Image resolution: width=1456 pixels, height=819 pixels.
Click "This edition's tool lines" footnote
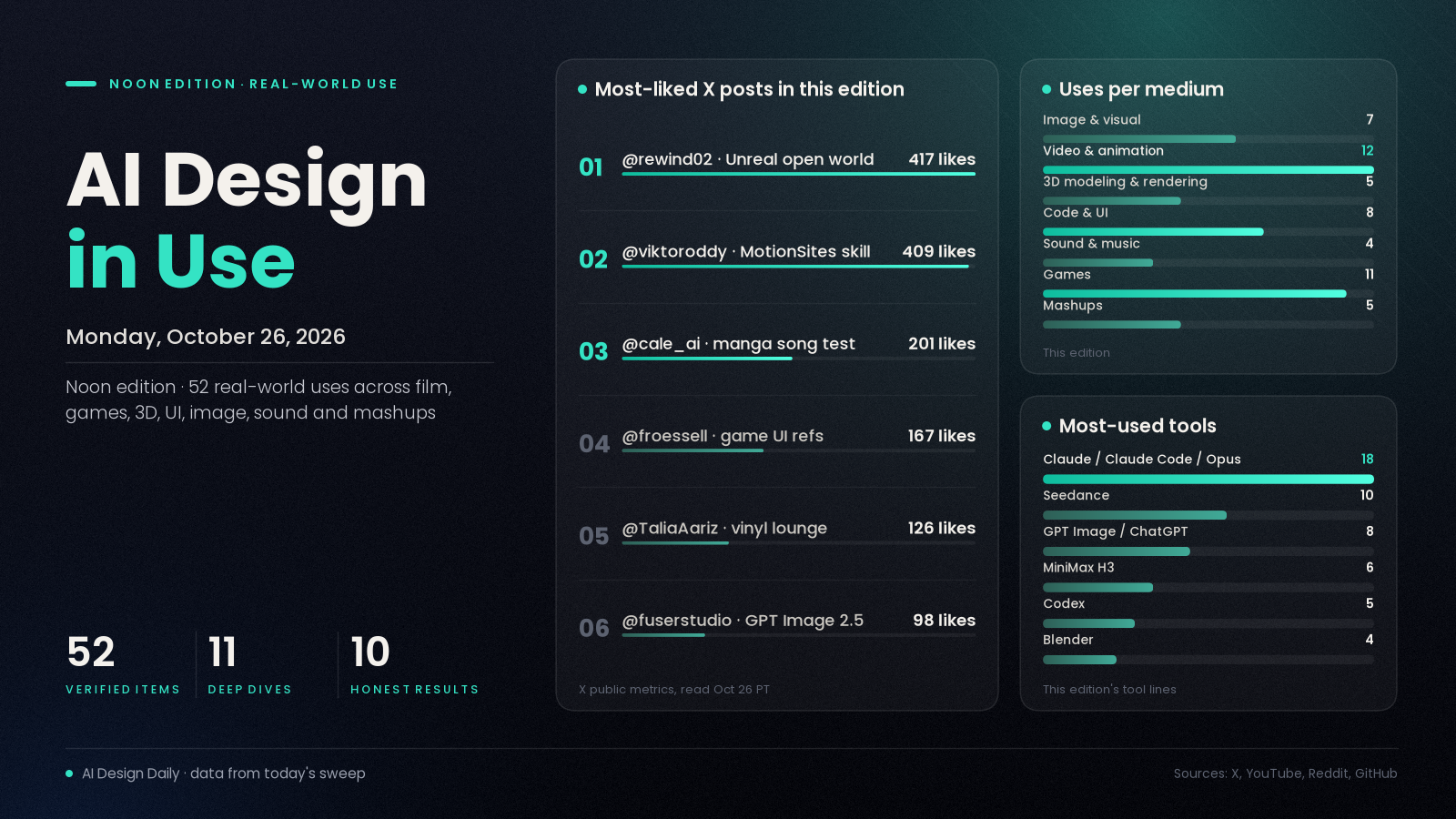[x=1110, y=690]
